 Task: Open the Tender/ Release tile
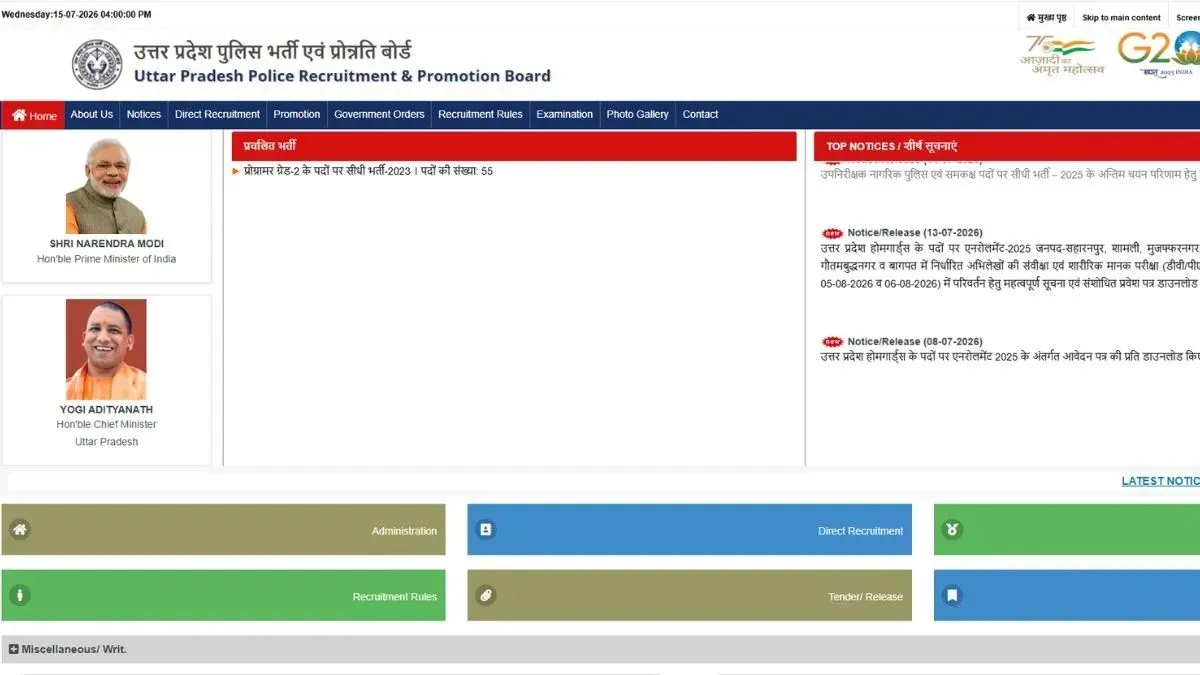(x=689, y=595)
